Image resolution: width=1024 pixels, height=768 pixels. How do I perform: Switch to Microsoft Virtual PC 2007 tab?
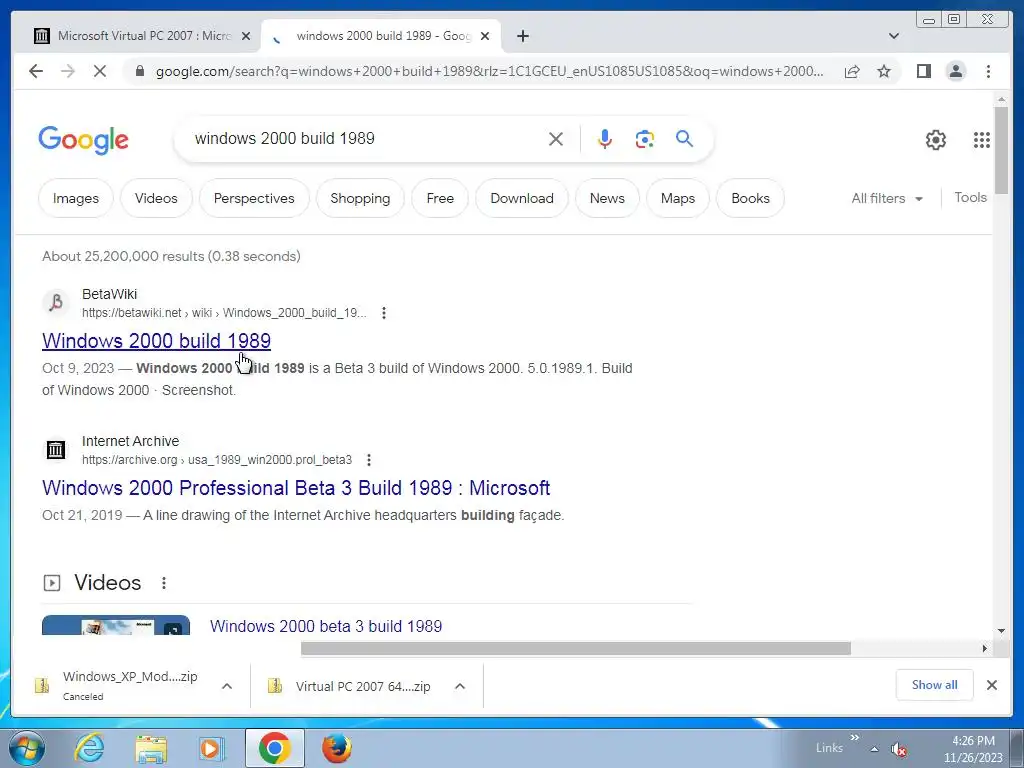click(144, 36)
